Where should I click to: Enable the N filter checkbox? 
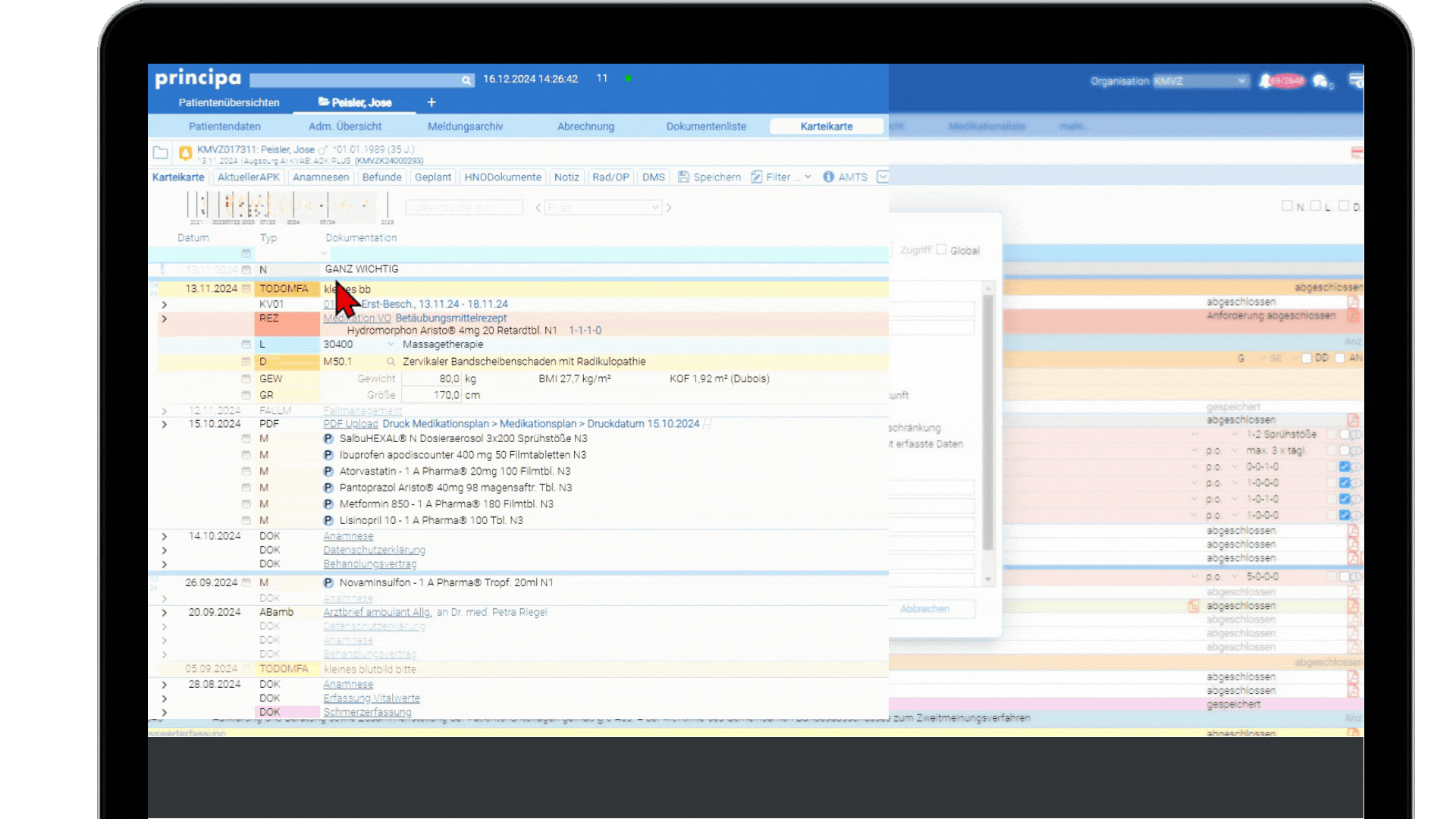coord(1287,206)
